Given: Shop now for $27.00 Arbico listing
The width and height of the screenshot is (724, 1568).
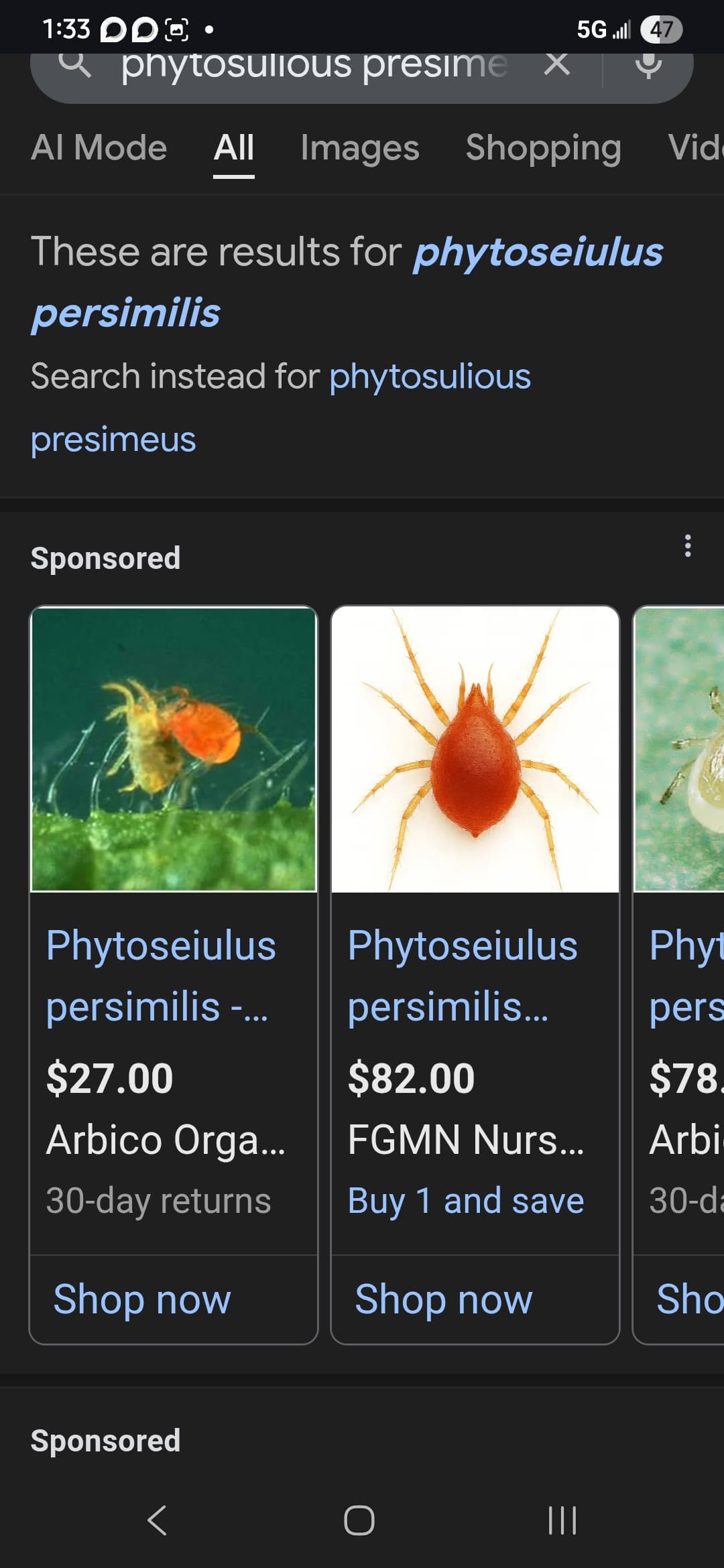Looking at the screenshot, I should (142, 1300).
